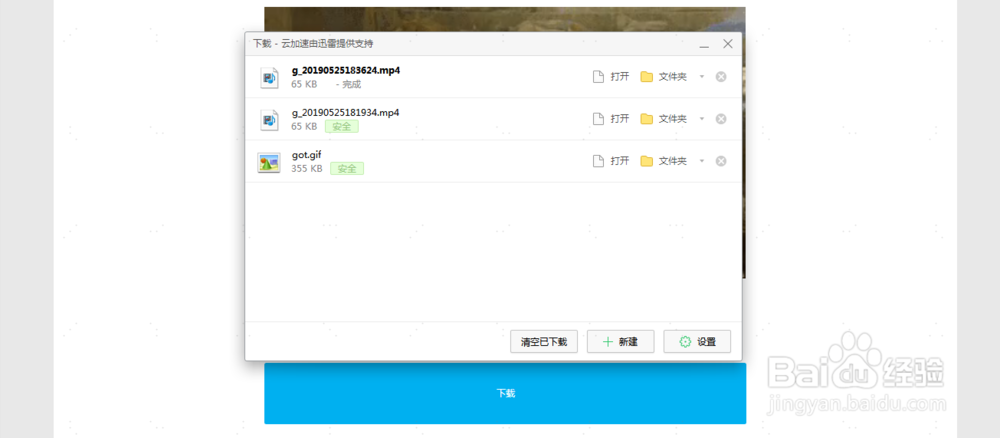Show g_20190525183624.mp4 in 文件夹

(x=664, y=77)
